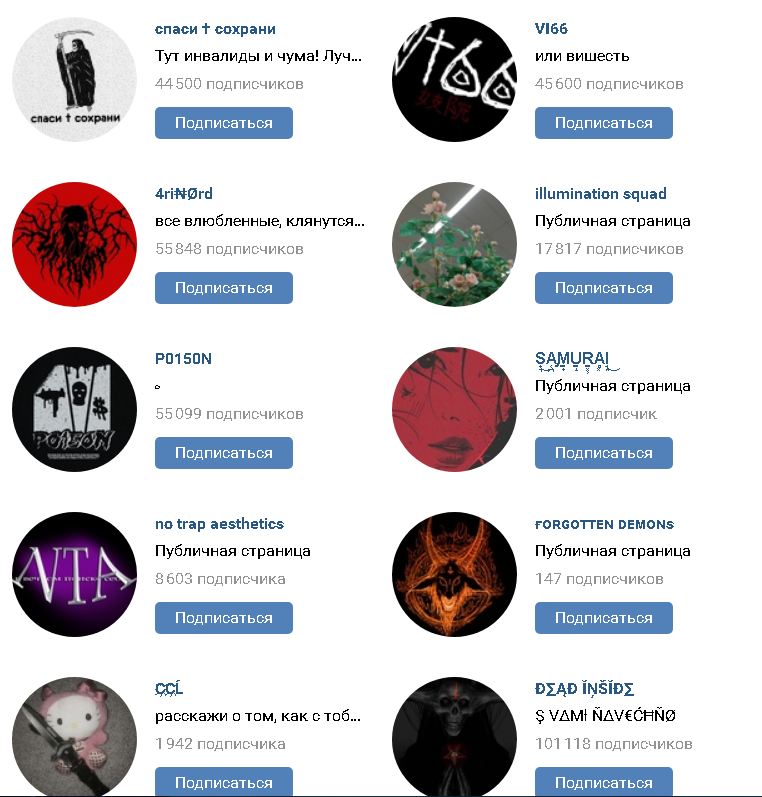Open the no trap aesthetics title link

point(219,524)
